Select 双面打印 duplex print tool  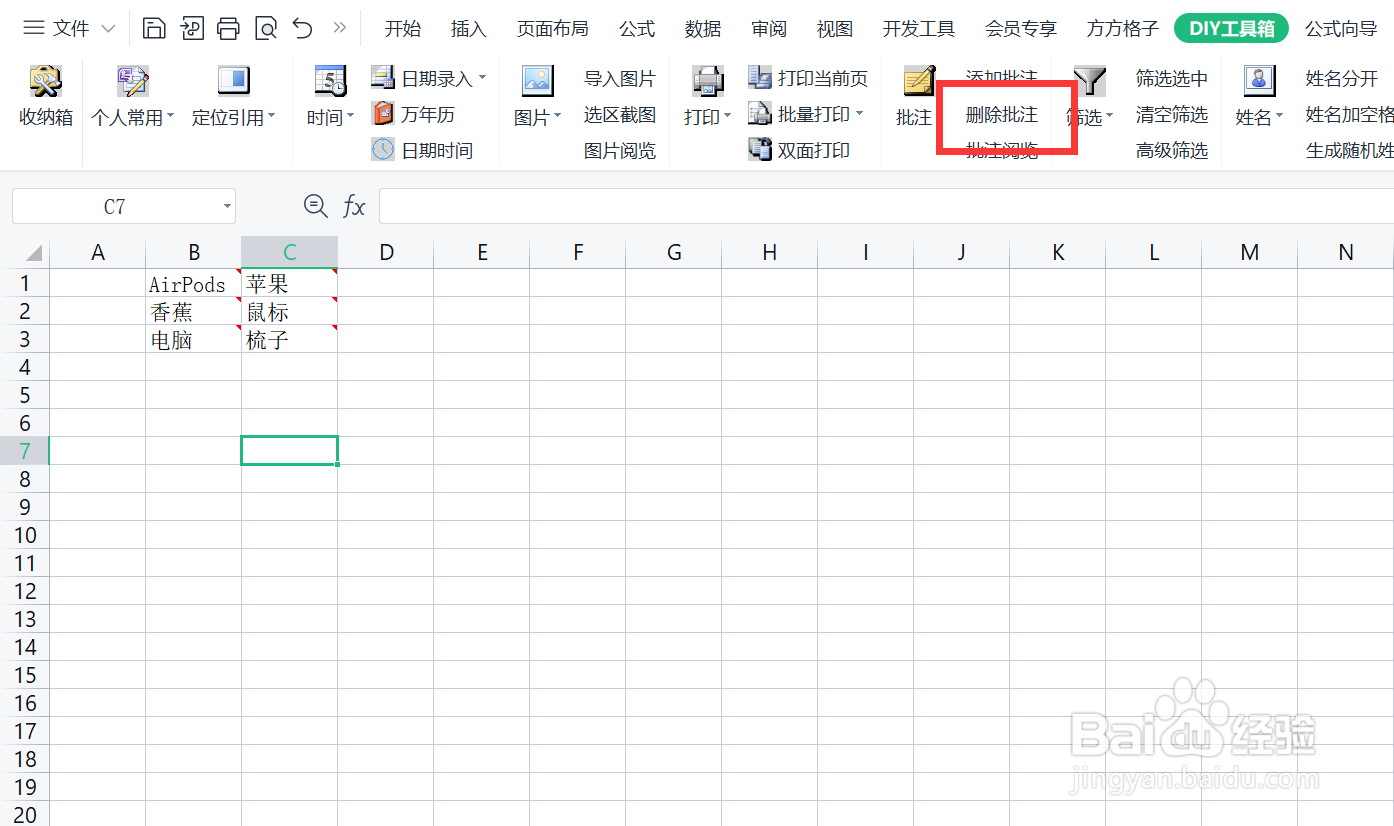[799, 150]
